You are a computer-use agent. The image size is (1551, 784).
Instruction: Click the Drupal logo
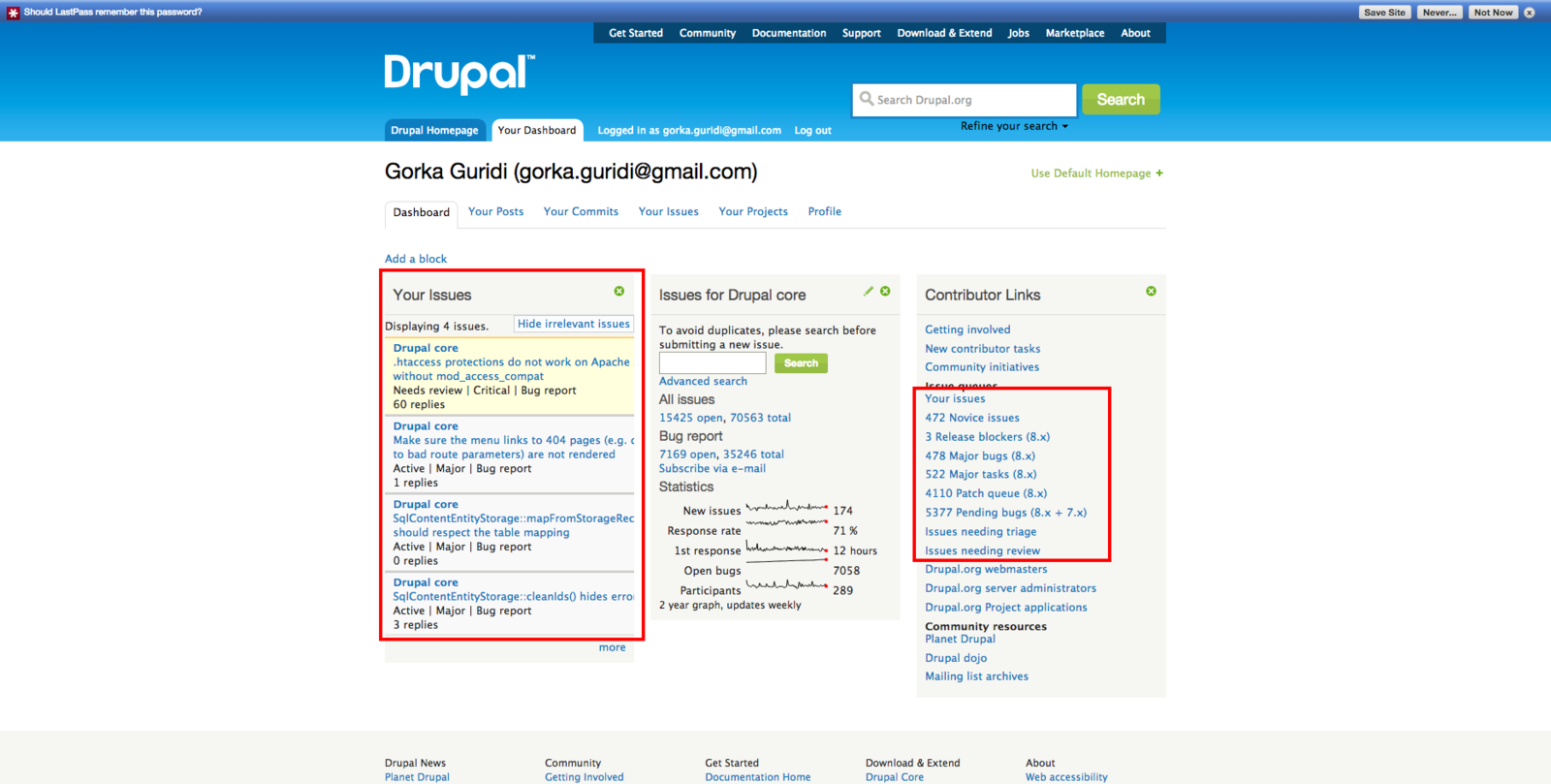coord(459,74)
